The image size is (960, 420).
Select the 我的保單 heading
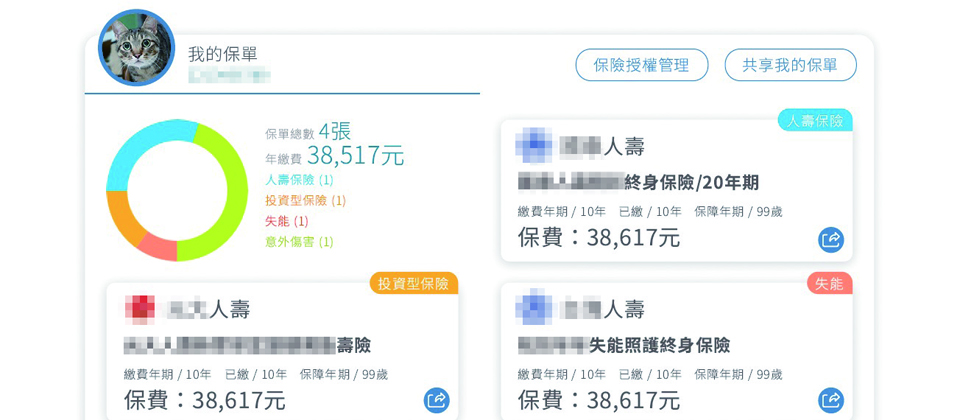coord(223,54)
